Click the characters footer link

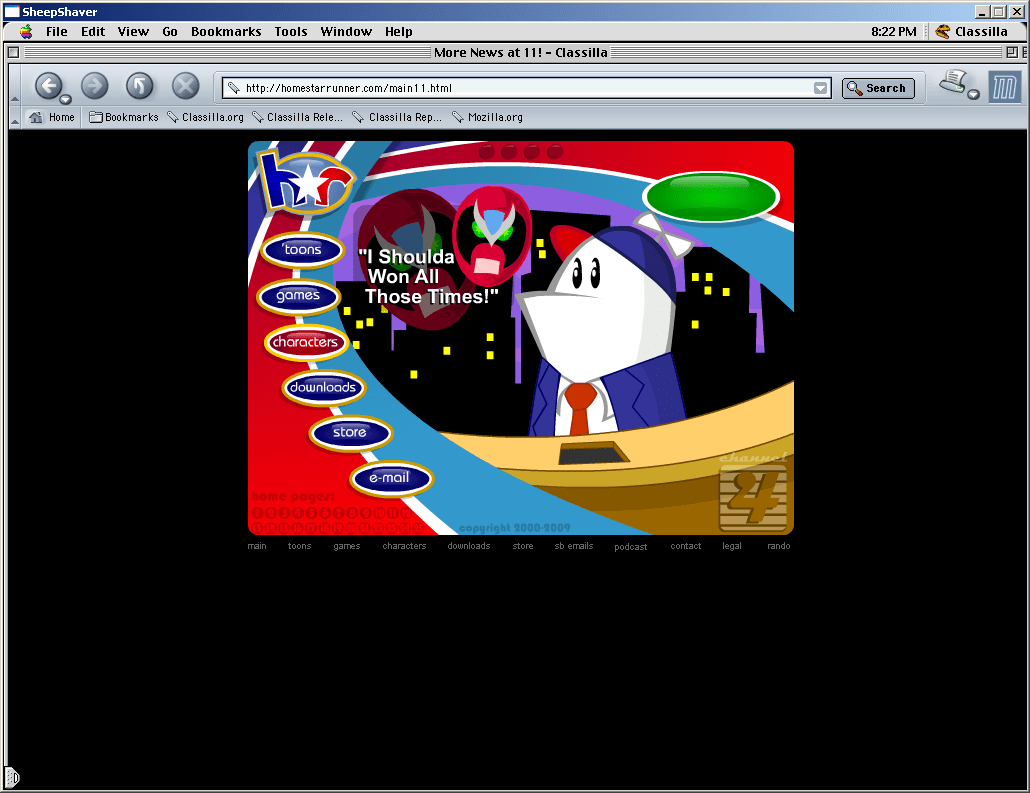pos(405,546)
